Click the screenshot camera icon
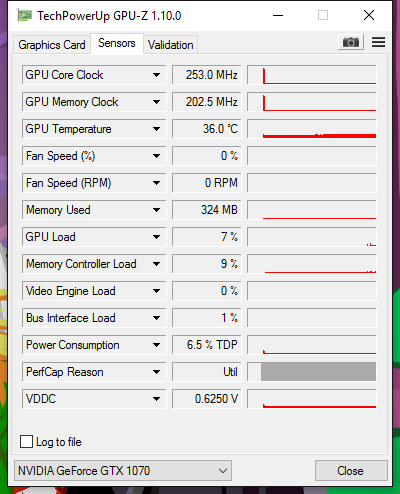 [351, 42]
